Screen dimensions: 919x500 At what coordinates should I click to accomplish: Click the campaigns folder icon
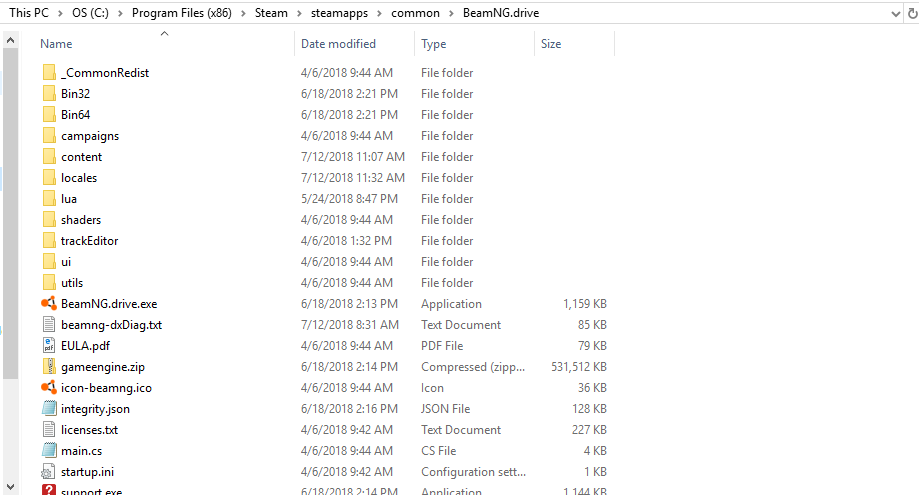49,136
